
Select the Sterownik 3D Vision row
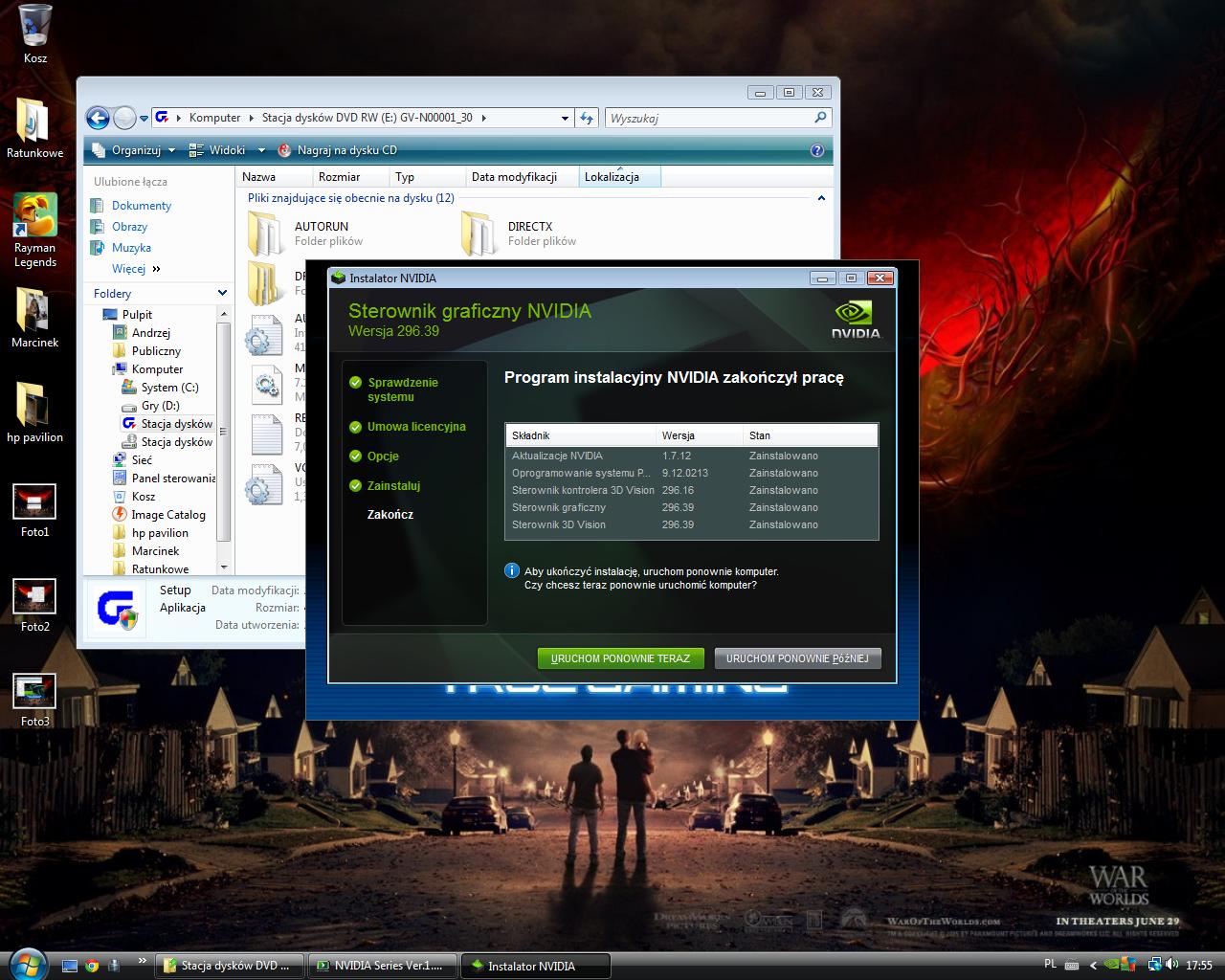click(x=691, y=525)
